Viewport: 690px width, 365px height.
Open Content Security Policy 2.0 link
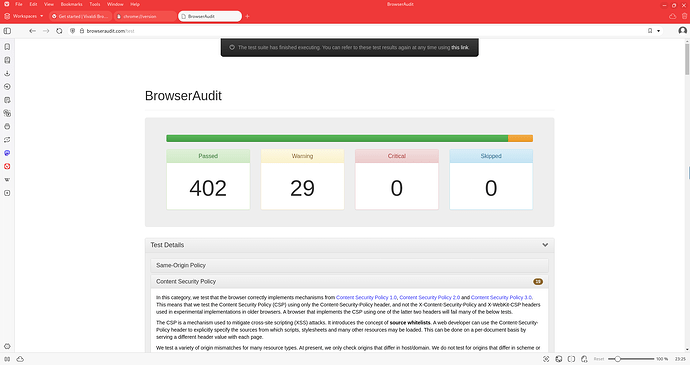pyautogui.click(x=429, y=298)
